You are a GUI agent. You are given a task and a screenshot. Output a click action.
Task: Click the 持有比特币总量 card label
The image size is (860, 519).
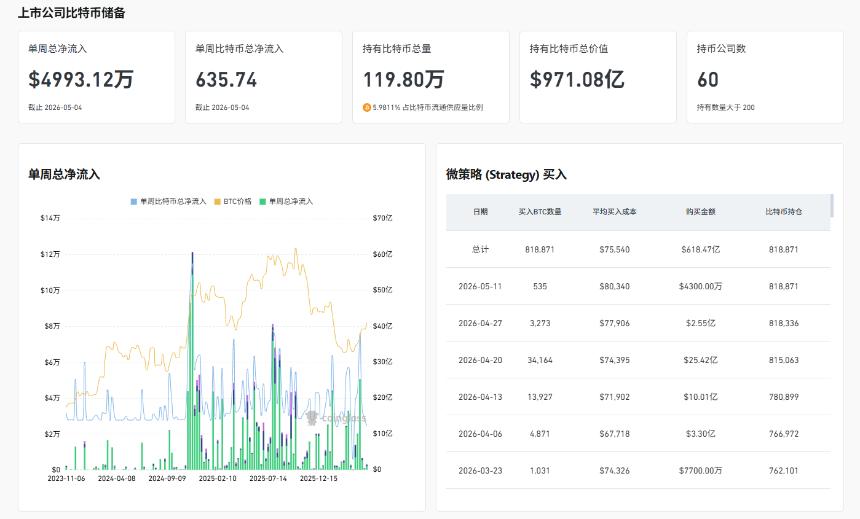point(397,49)
